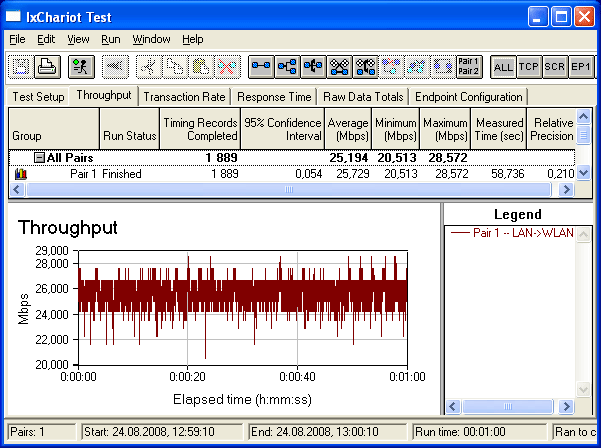The width and height of the screenshot is (601, 448).
Task: Click the All Pairs average value 25,194
Action: coord(349,158)
